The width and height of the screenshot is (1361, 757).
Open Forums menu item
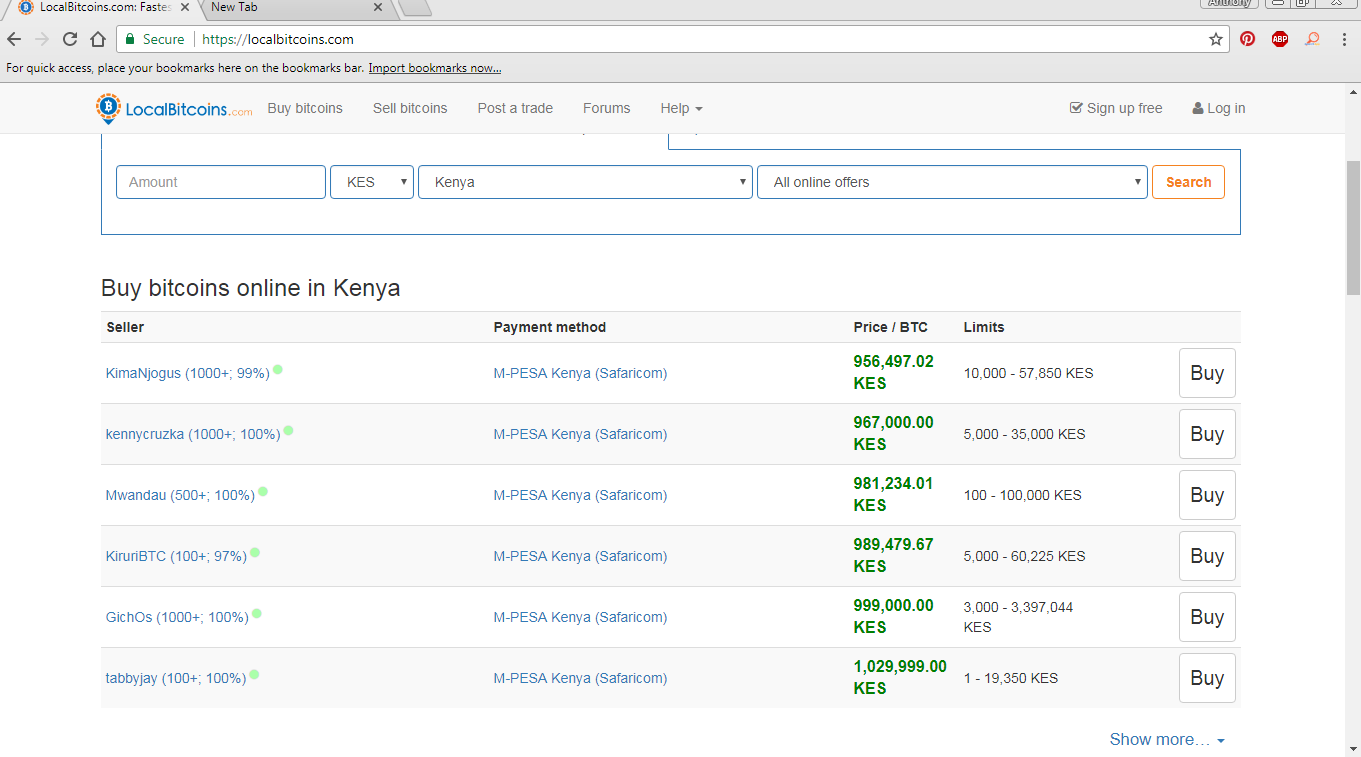pyautogui.click(x=607, y=108)
